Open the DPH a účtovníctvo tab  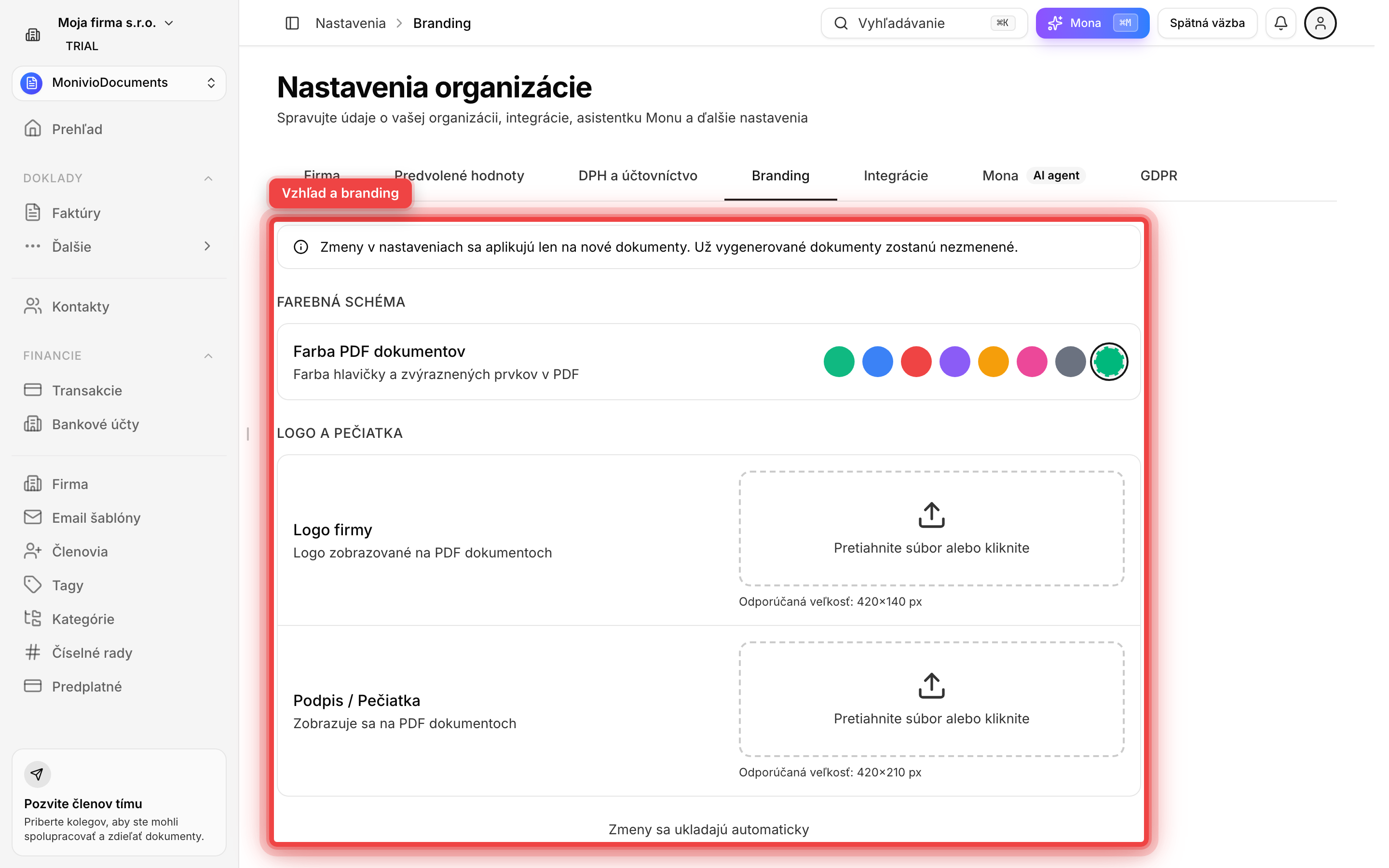(x=638, y=176)
